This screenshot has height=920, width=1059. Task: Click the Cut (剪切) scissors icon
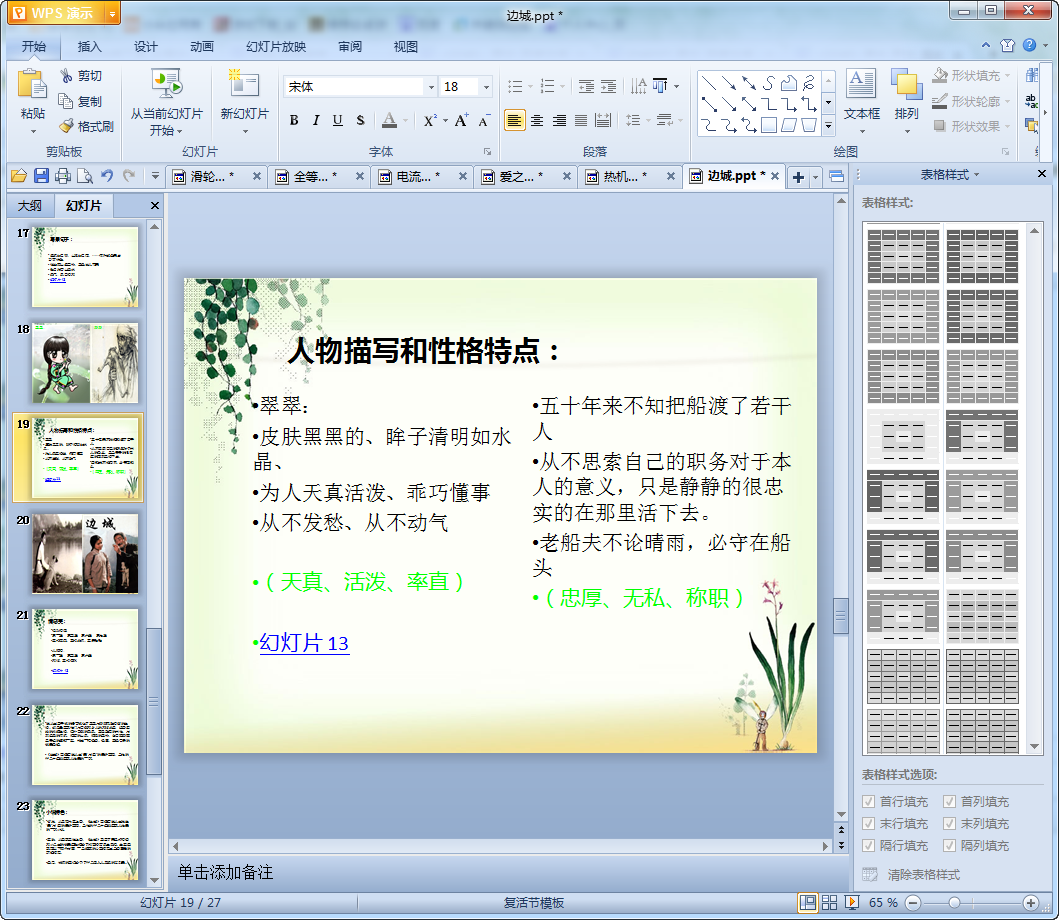[x=66, y=76]
